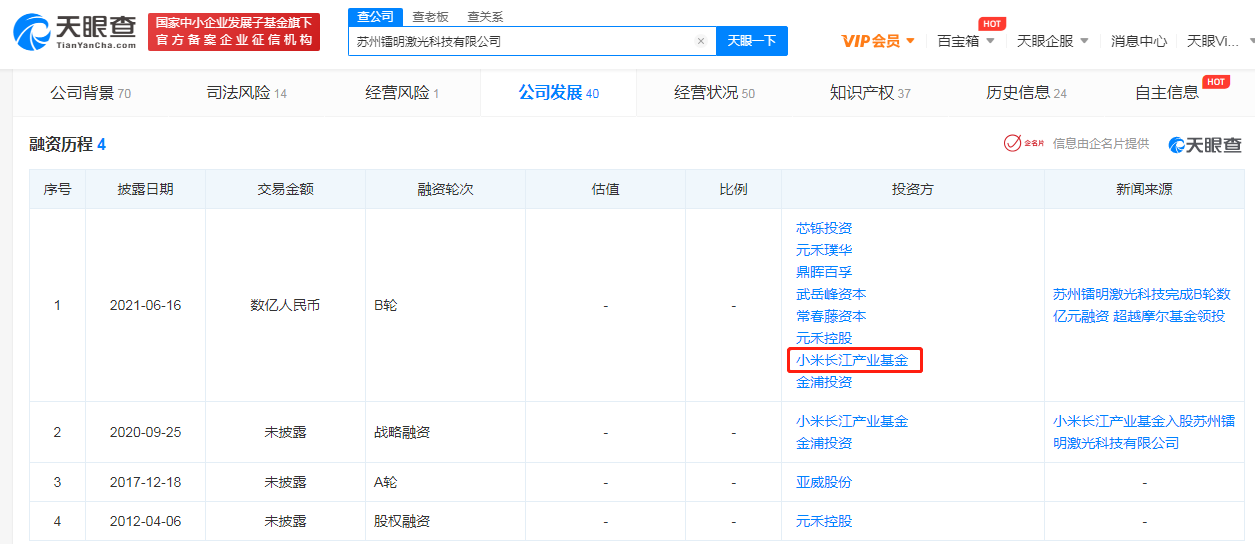The height and width of the screenshot is (544, 1255).
Task: Switch to the 公司发展 tab
Action: point(558,93)
